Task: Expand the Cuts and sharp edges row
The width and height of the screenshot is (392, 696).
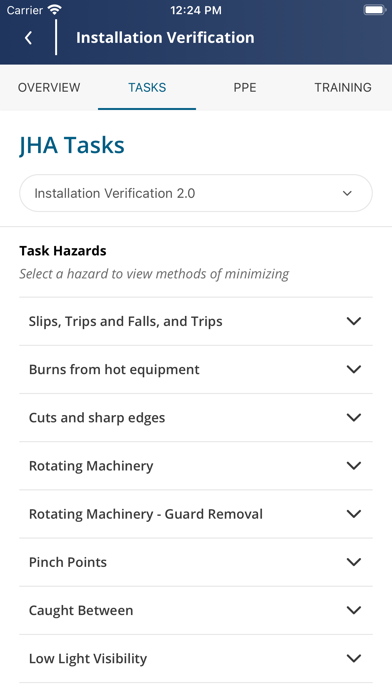Action: click(196, 418)
